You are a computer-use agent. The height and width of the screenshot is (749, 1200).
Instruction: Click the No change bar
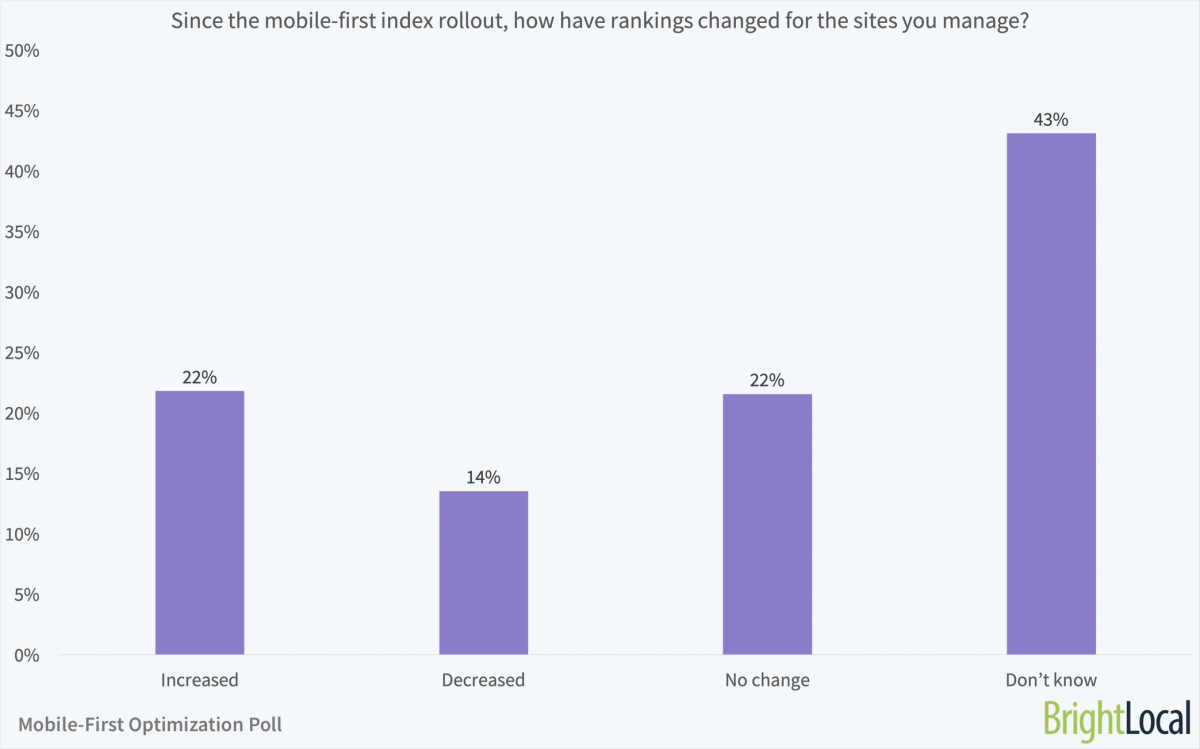pyautogui.click(x=767, y=524)
